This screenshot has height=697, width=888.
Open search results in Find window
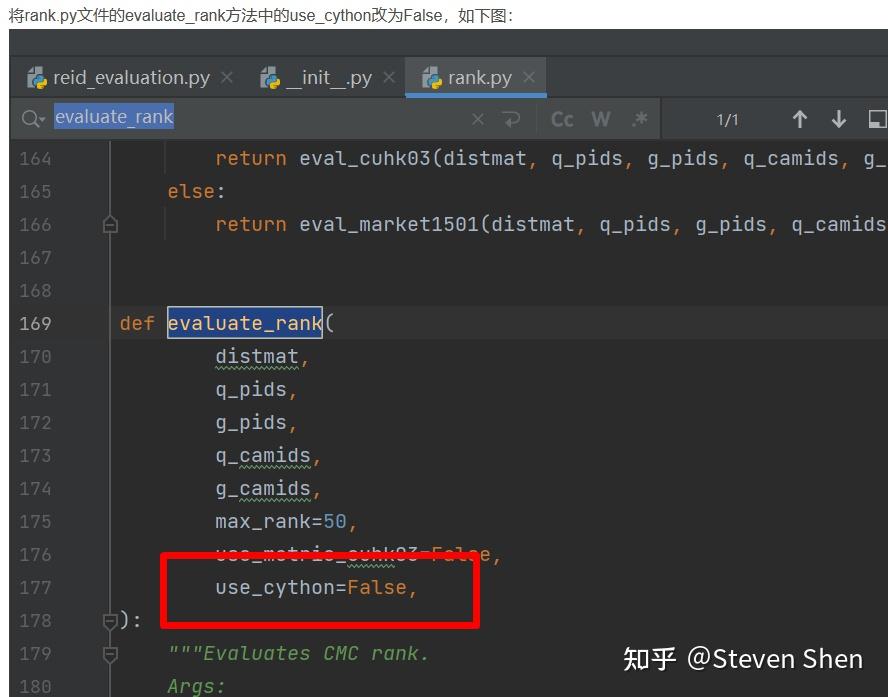click(x=877, y=118)
